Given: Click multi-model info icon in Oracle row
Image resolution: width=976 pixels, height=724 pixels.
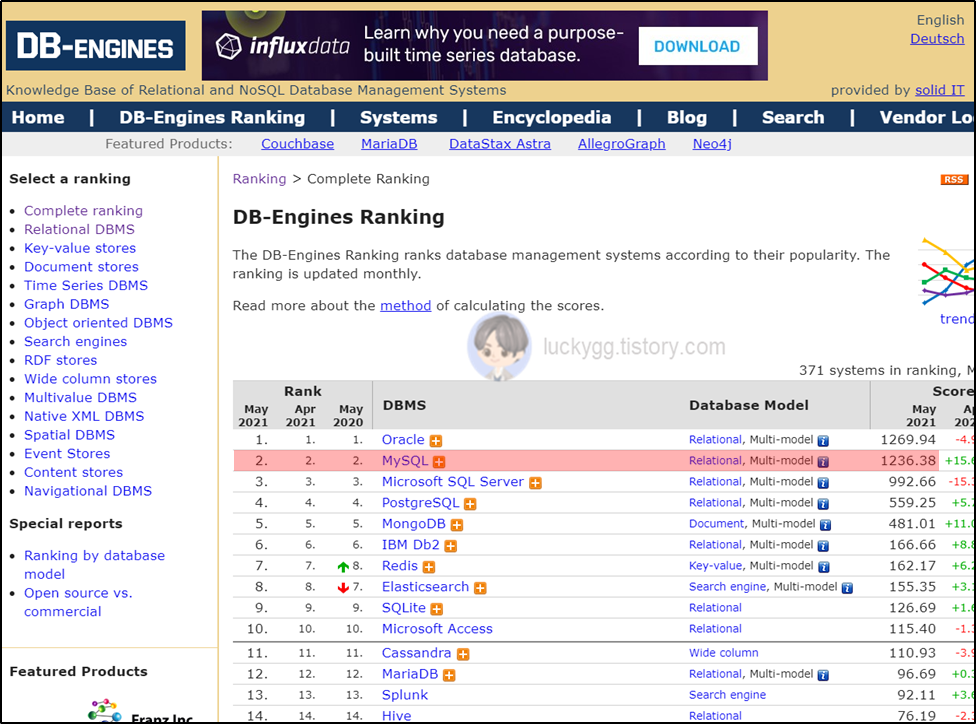Looking at the screenshot, I should coord(823,441).
